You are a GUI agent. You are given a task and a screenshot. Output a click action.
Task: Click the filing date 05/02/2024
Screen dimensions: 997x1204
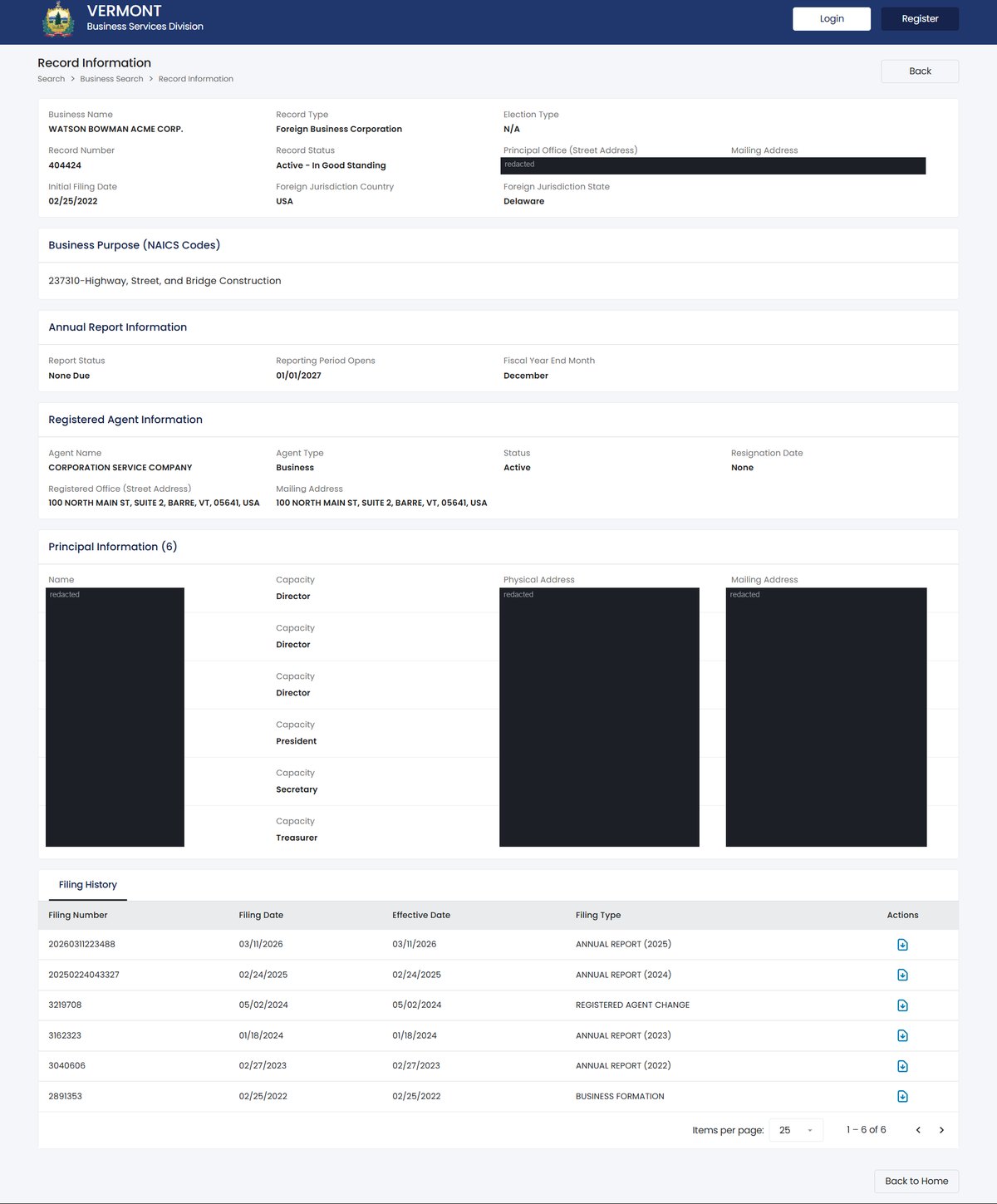click(263, 1005)
